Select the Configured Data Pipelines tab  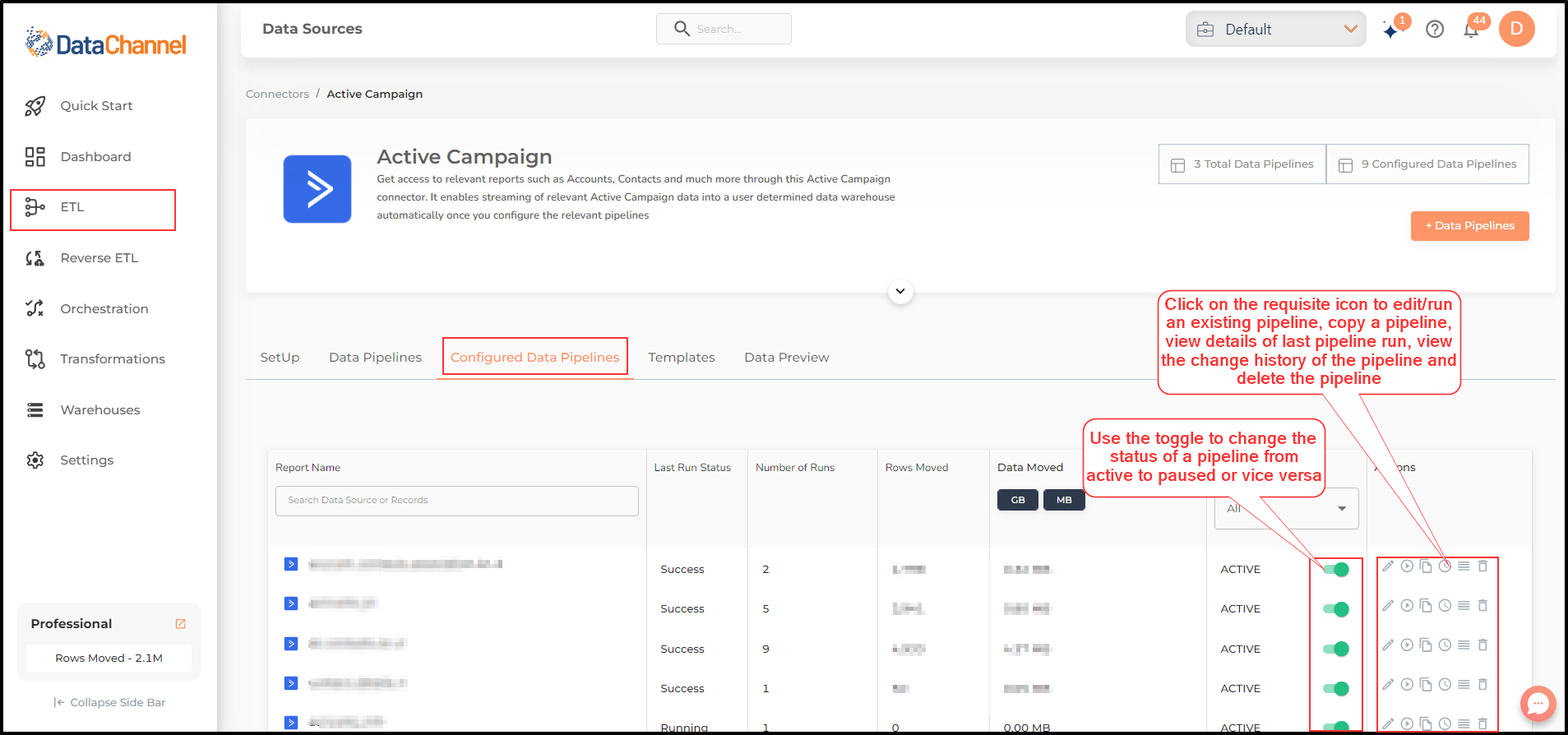[x=534, y=358]
